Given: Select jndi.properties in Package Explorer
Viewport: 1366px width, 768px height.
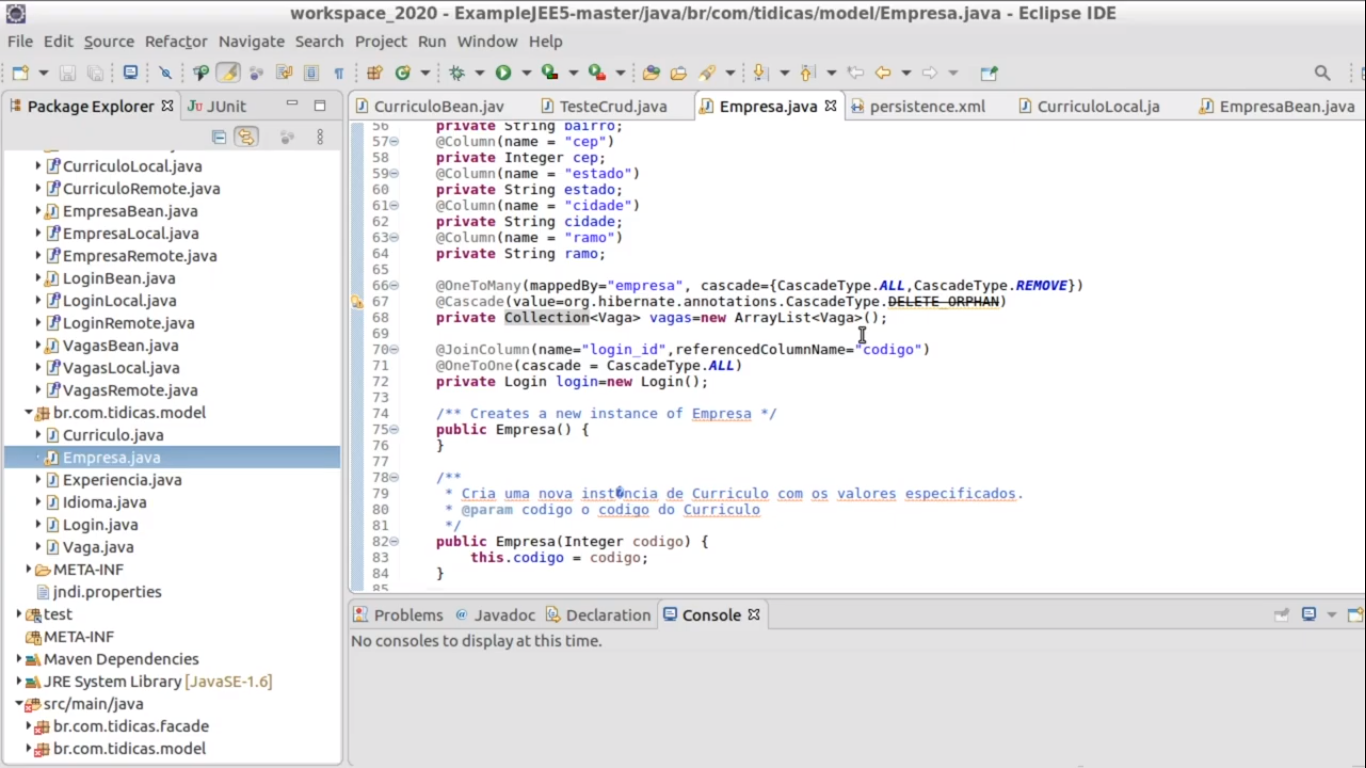Looking at the screenshot, I should click(107, 592).
